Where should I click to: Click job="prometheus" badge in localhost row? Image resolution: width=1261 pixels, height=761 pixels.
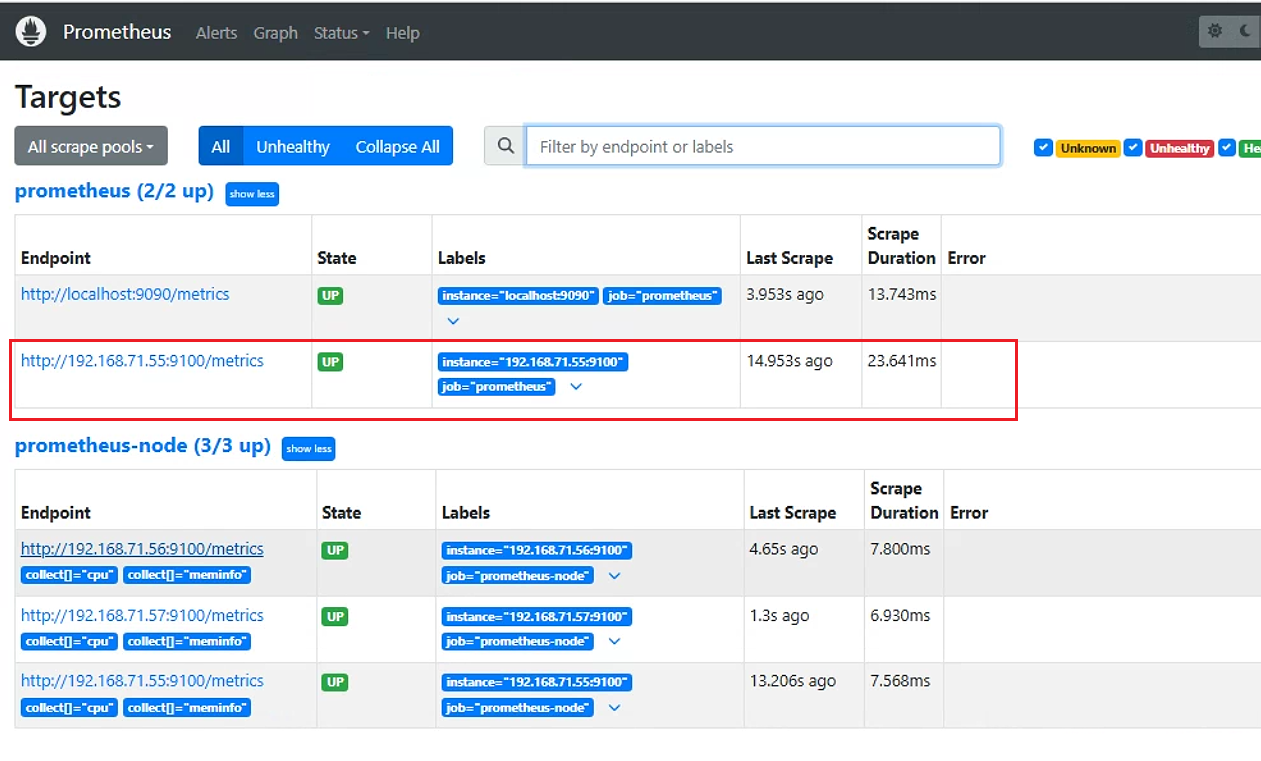click(x=662, y=296)
